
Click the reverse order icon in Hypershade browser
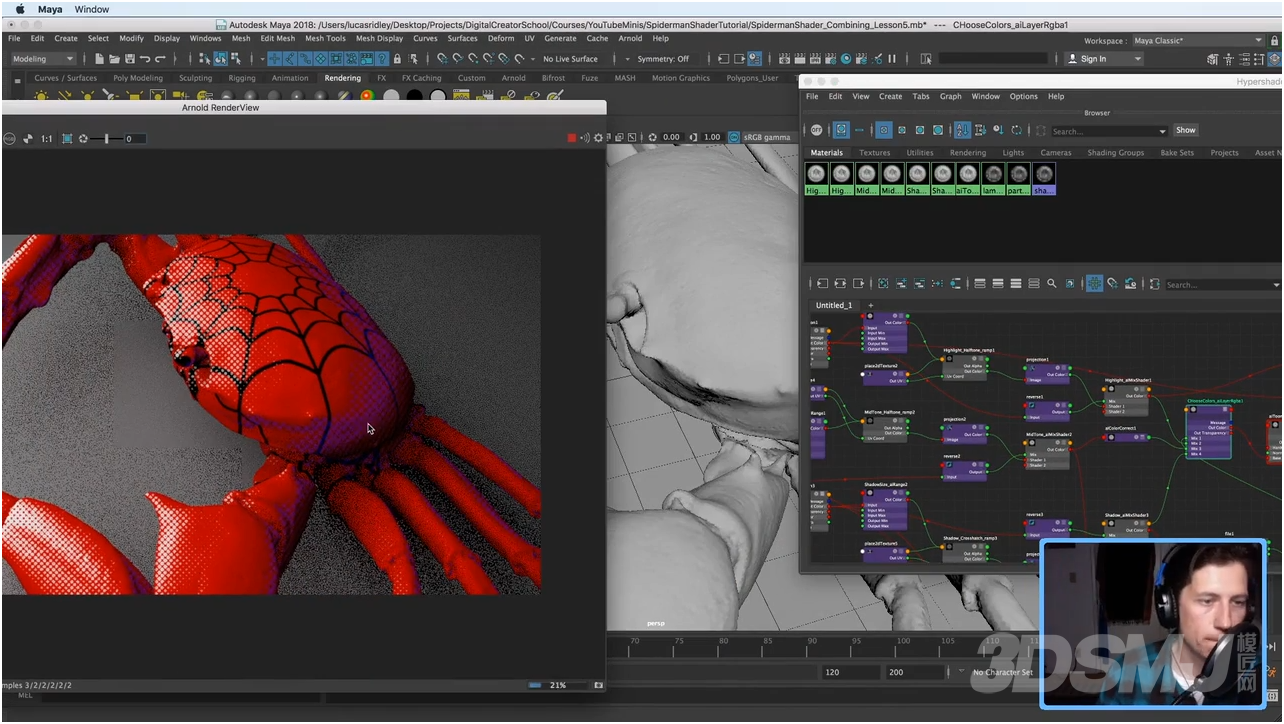point(1016,130)
